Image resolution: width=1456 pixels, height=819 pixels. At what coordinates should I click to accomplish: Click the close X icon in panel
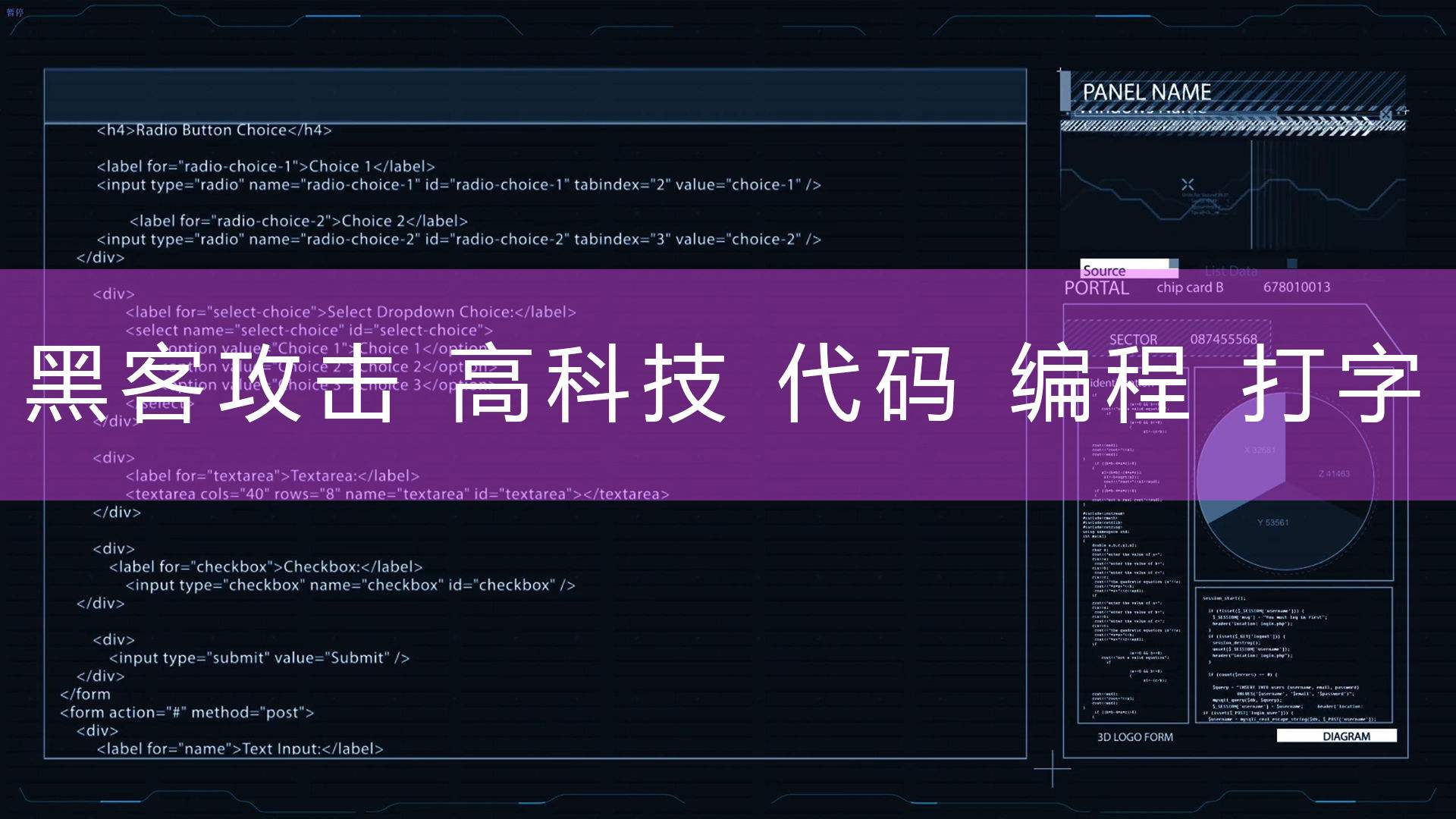[1188, 183]
